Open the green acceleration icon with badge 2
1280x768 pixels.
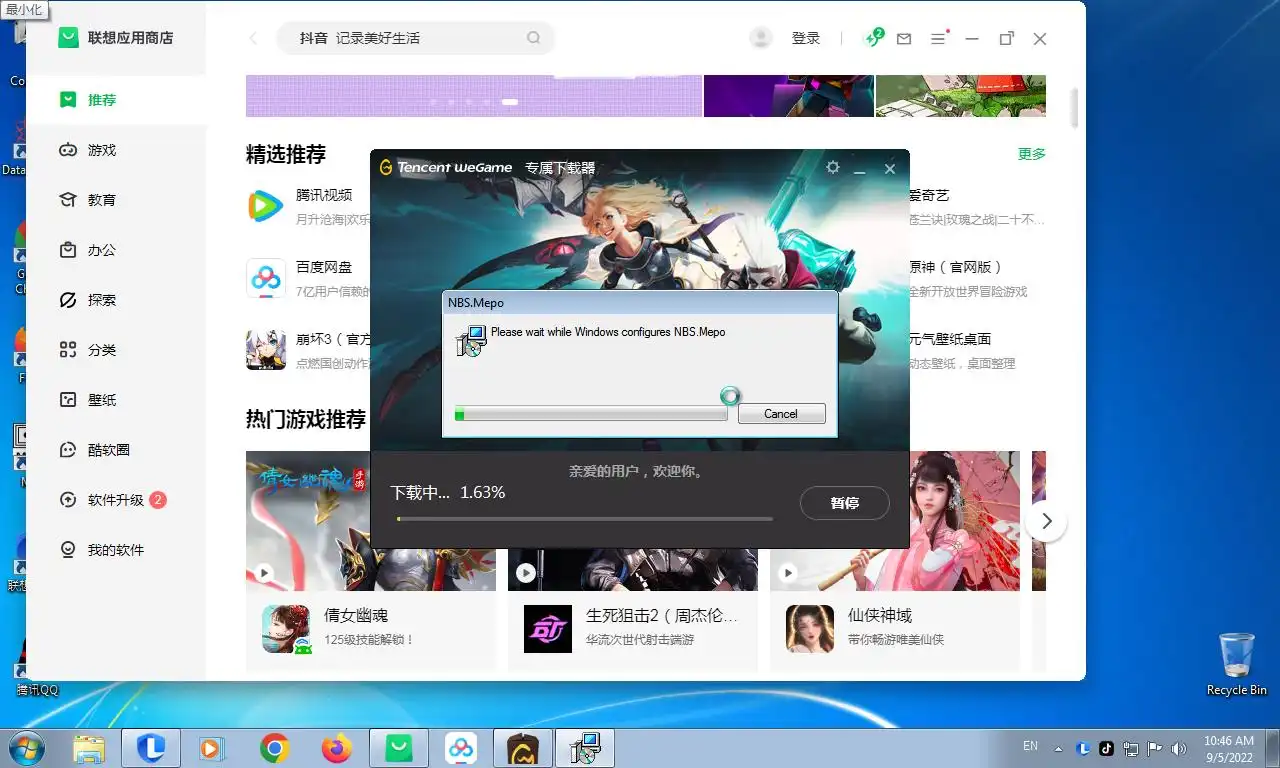[874, 38]
